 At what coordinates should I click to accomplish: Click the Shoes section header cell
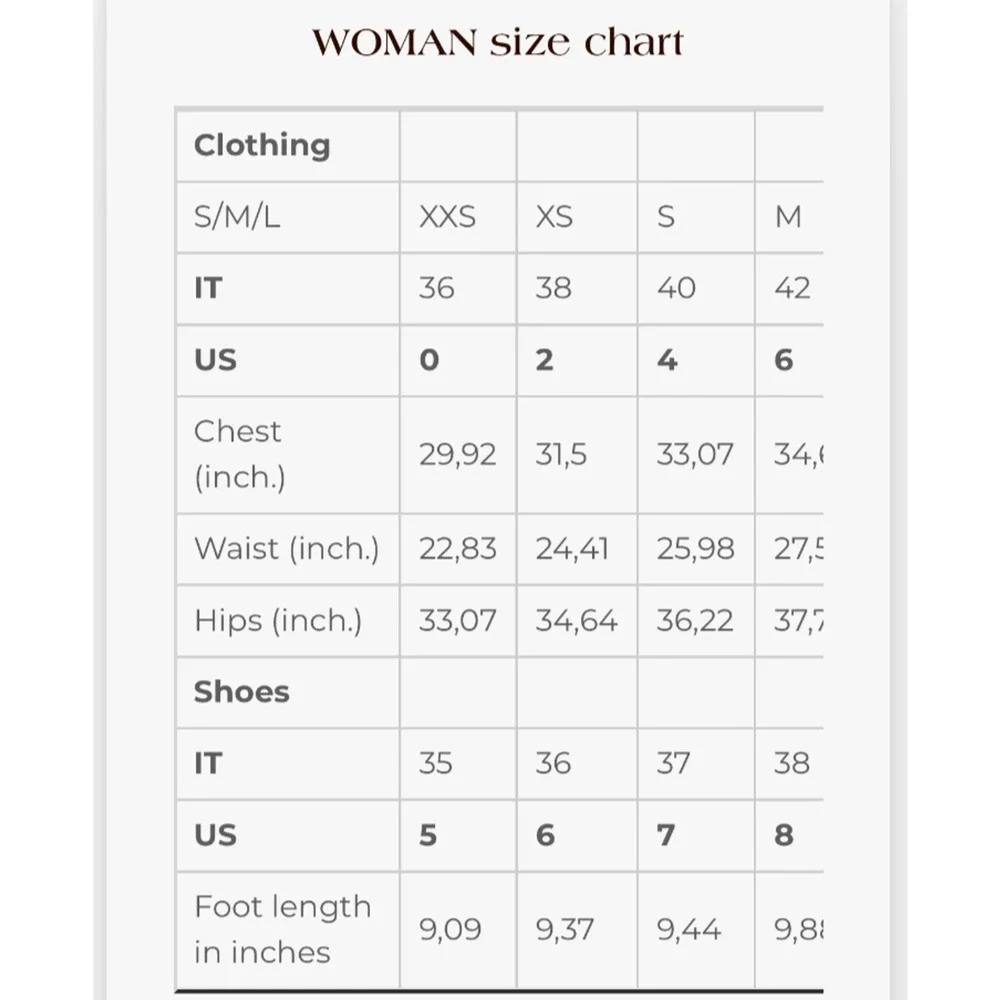click(288, 693)
